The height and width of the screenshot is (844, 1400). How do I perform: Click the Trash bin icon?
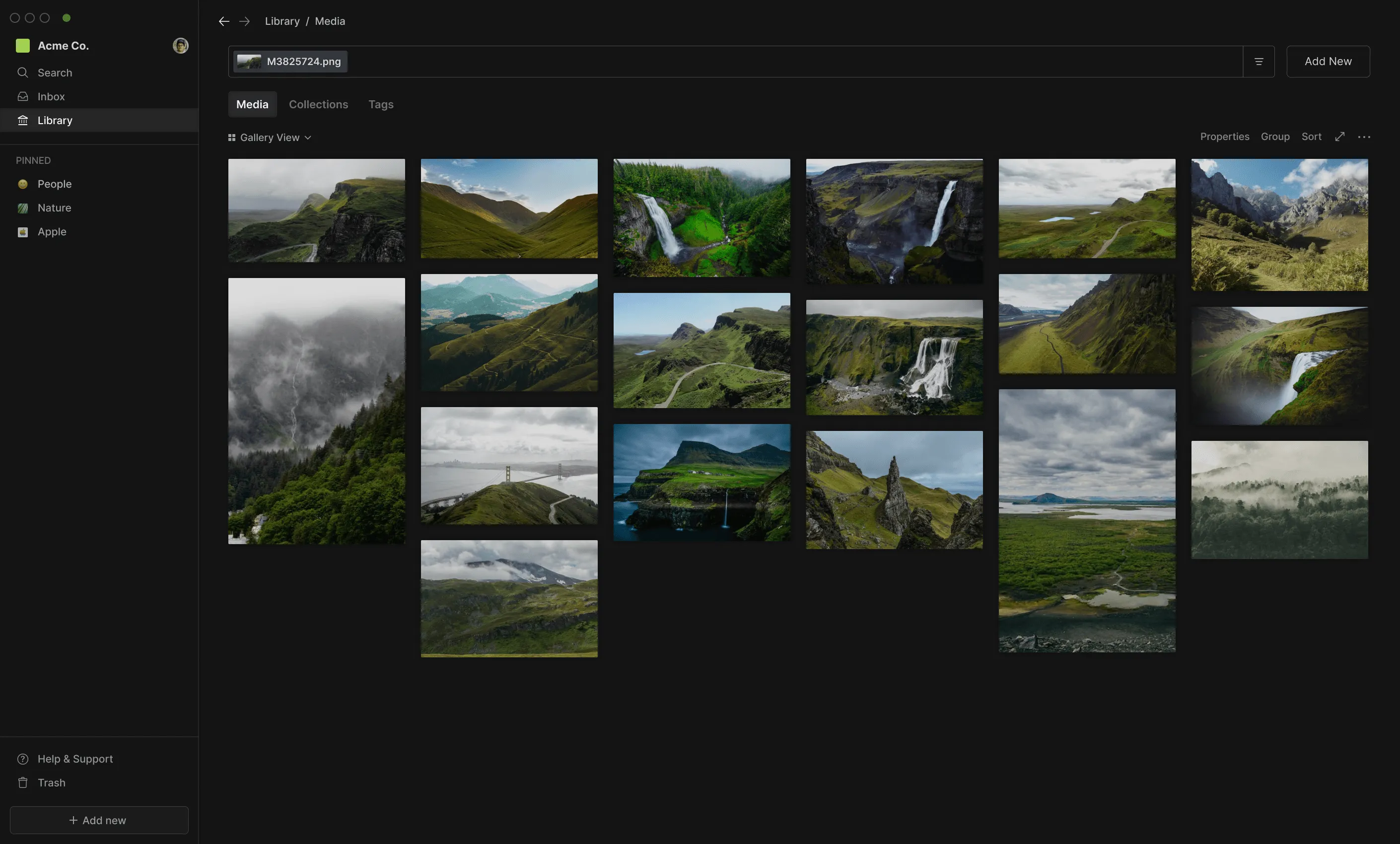coord(23,782)
